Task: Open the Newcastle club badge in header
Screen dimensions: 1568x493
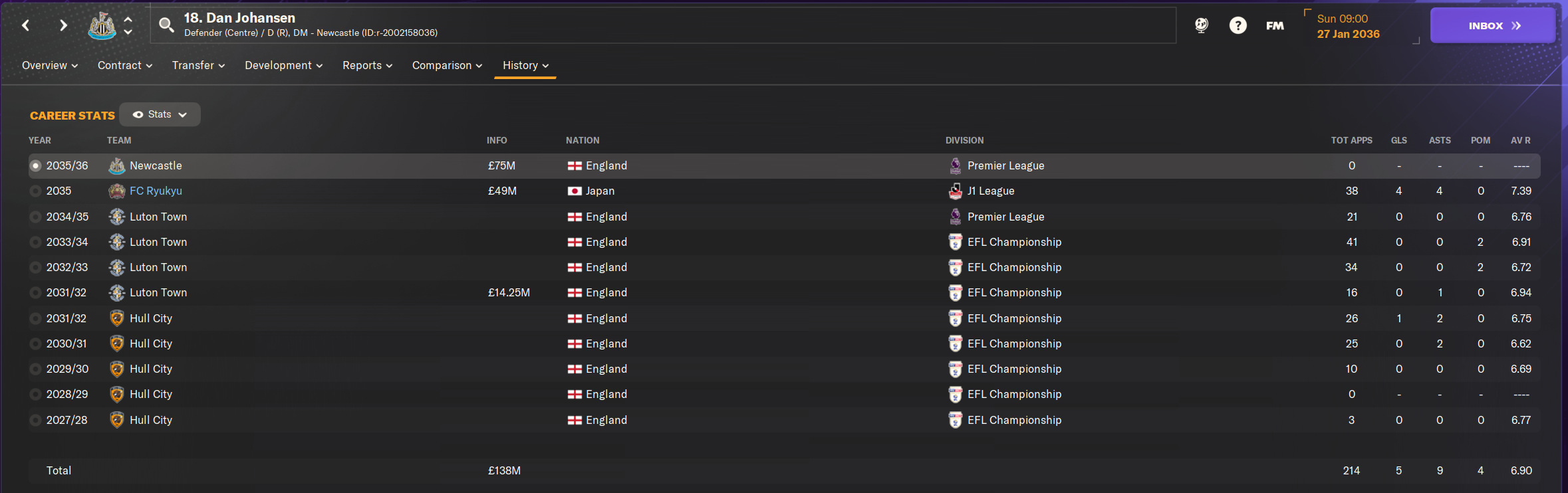Action: (x=102, y=25)
